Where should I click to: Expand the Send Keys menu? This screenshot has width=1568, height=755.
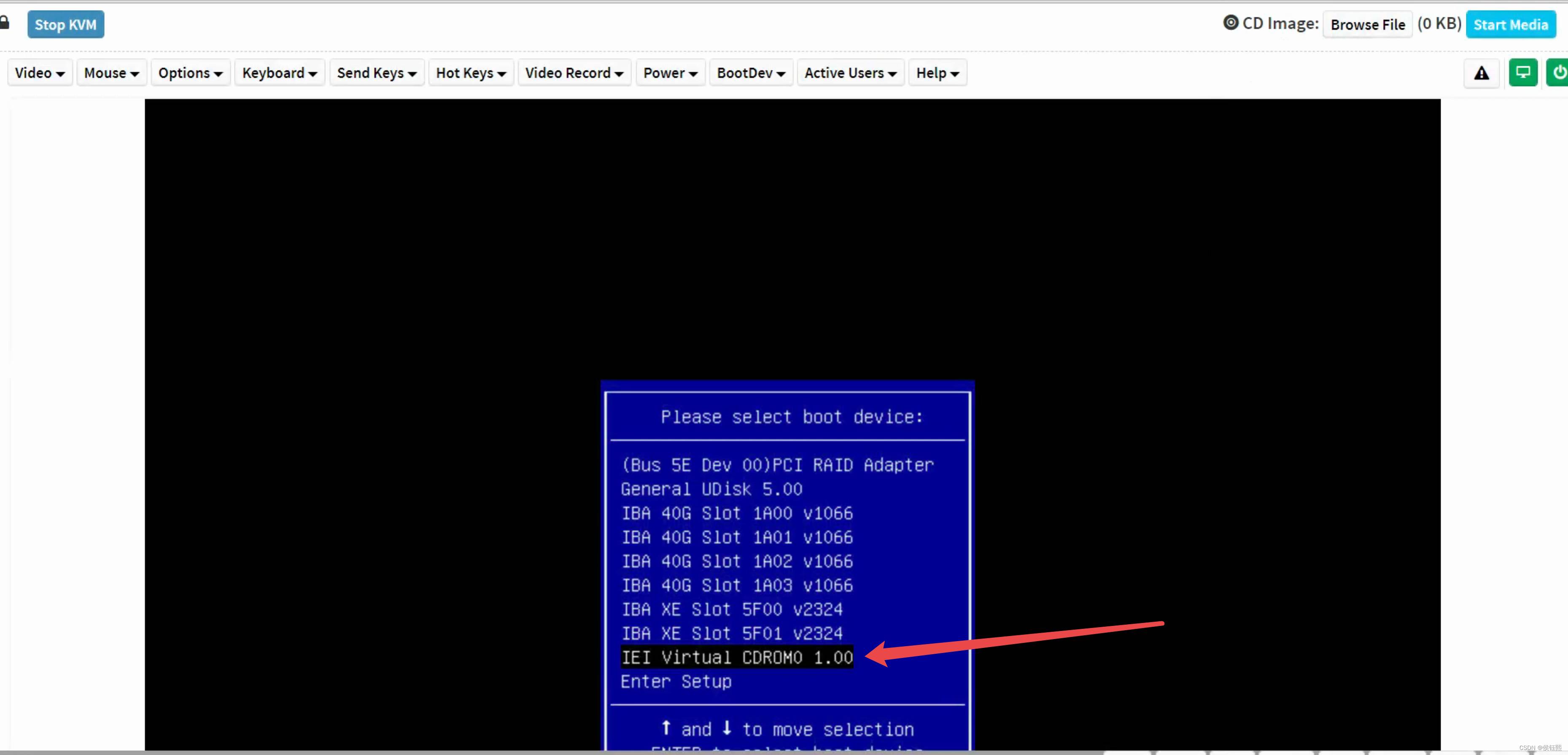[x=376, y=73]
